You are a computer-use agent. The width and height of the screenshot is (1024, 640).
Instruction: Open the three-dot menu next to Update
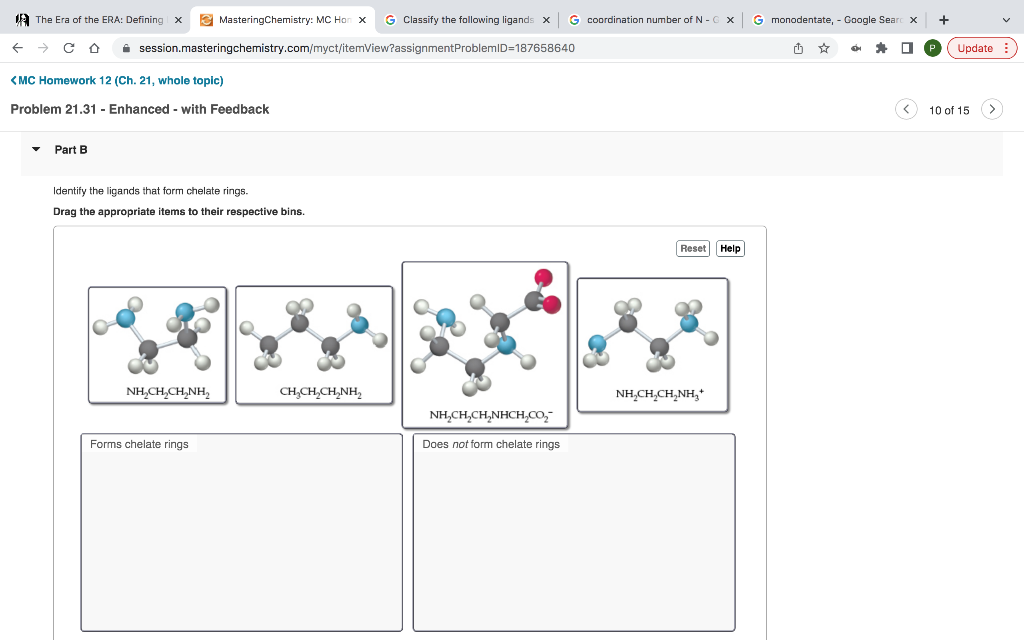click(x=1005, y=47)
